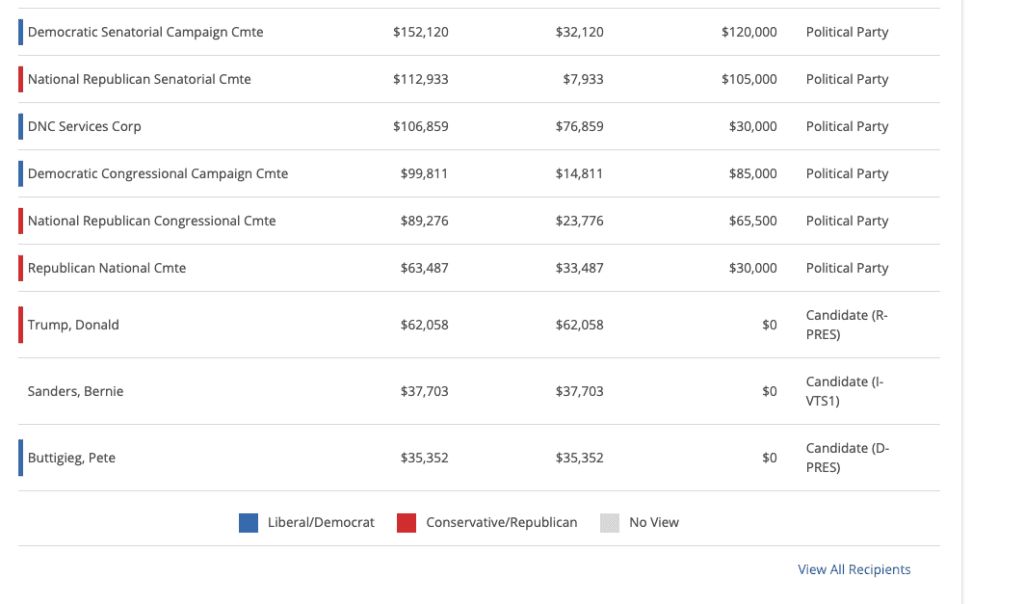
Task: Click Democratic Congressional Campaign Cmte name
Action: coord(157,173)
